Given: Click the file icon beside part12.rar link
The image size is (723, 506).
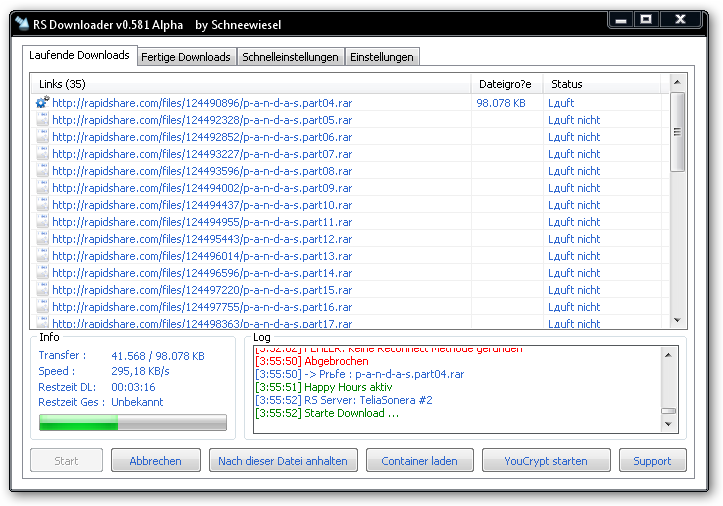Looking at the screenshot, I should (x=42, y=239).
